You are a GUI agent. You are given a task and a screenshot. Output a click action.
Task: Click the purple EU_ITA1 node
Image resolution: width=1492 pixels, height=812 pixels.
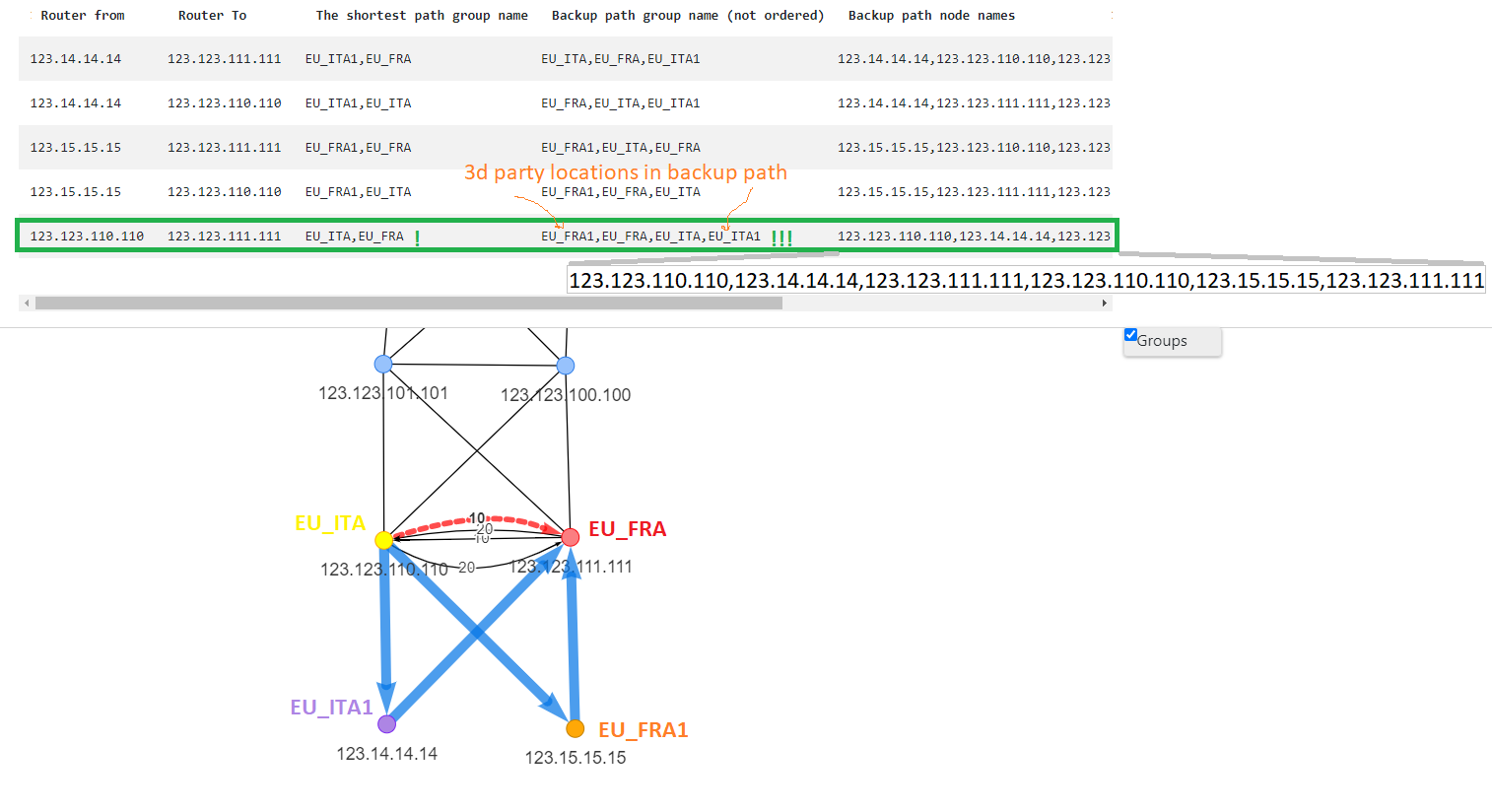click(386, 723)
